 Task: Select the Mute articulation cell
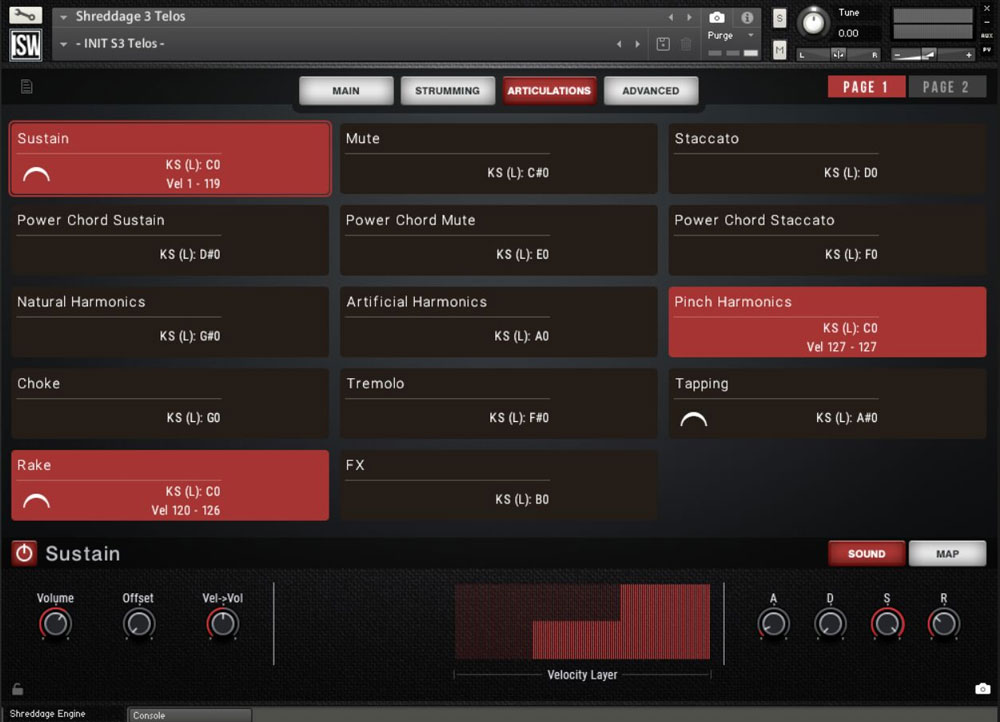499,159
